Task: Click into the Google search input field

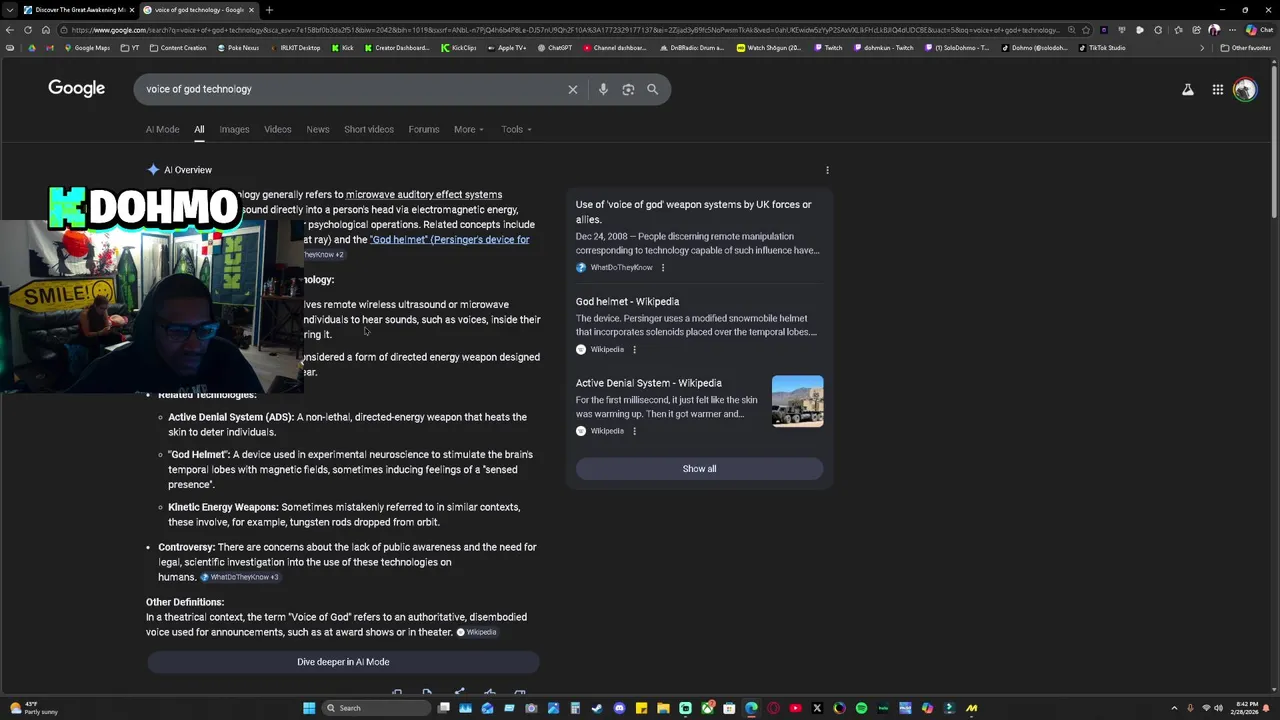Action: click(x=350, y=89)
